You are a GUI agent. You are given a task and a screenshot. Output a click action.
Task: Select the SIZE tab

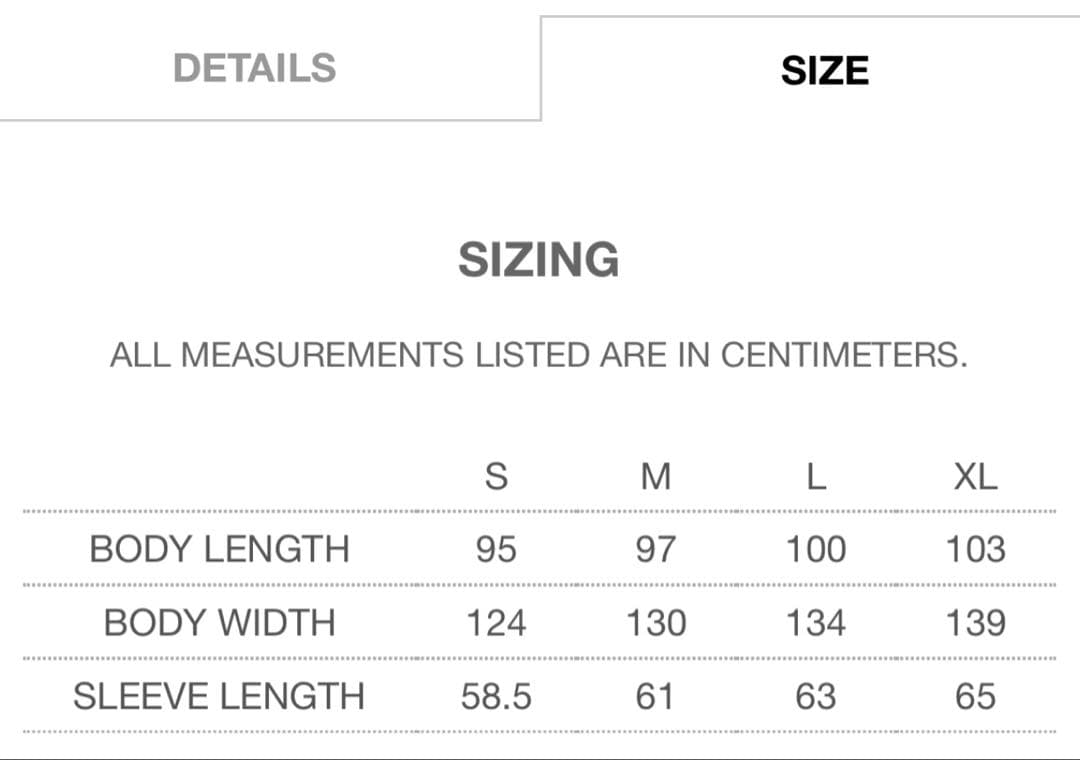point(824,71)
